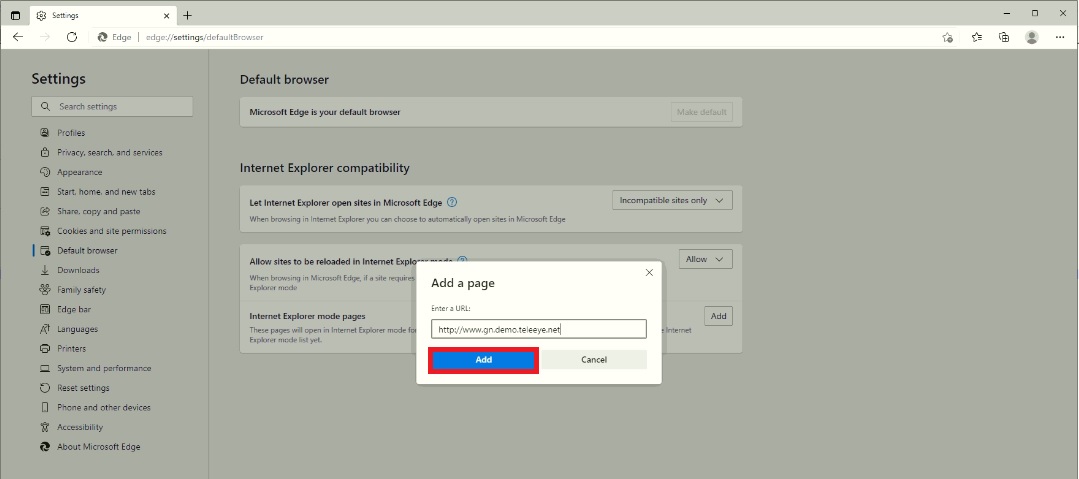Close the Settings tab
Image resolution: width=1079 pixels, height=479 pixels.
point(167,15)
